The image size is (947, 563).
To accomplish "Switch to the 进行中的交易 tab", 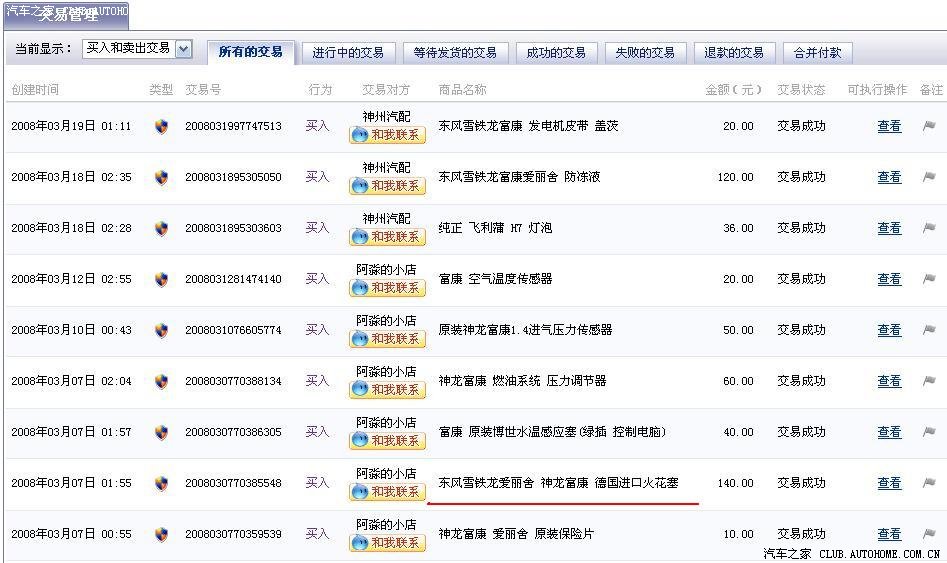I will [349, 53].
